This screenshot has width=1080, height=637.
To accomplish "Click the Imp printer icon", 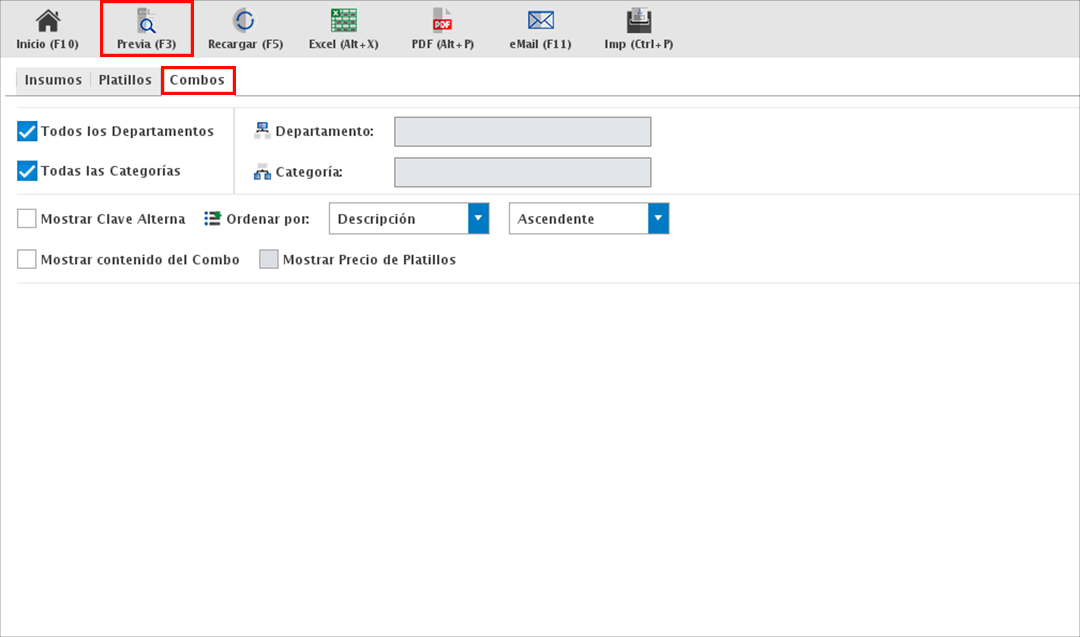I will [x=639, y=21].
